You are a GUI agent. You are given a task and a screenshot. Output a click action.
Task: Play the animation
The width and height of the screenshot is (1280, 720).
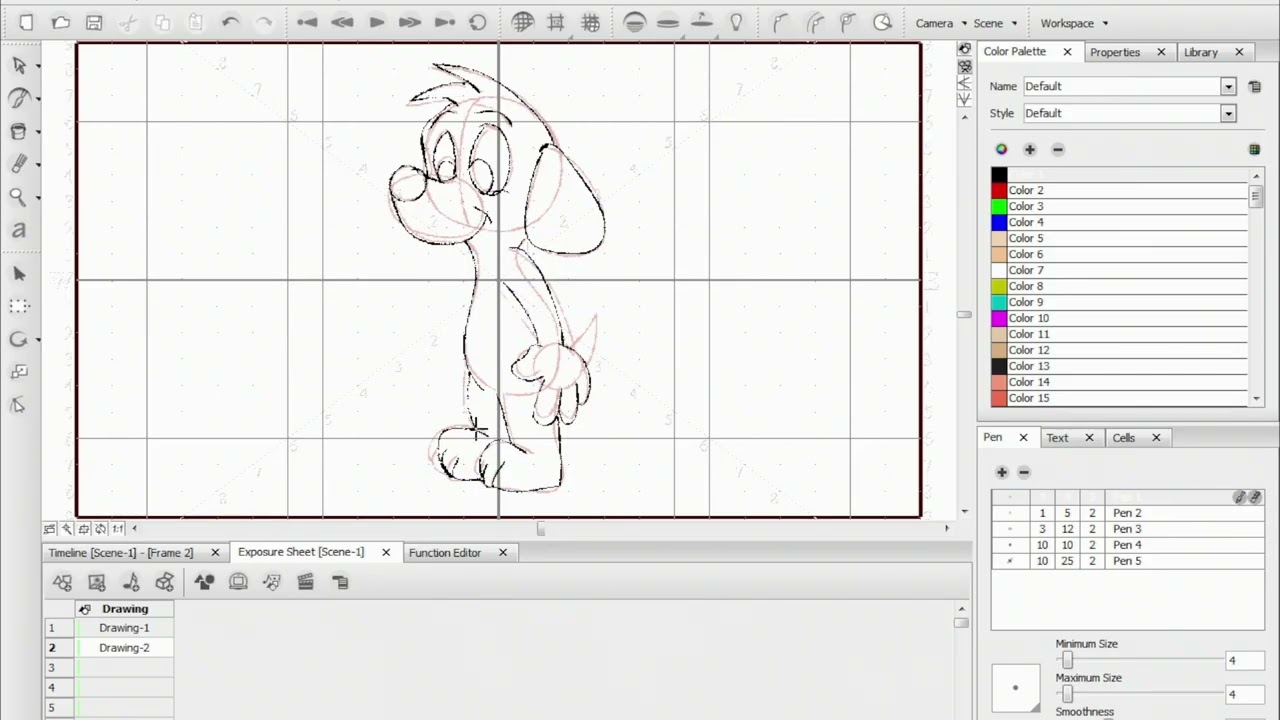pyautogui.click(x=376, y=22)
